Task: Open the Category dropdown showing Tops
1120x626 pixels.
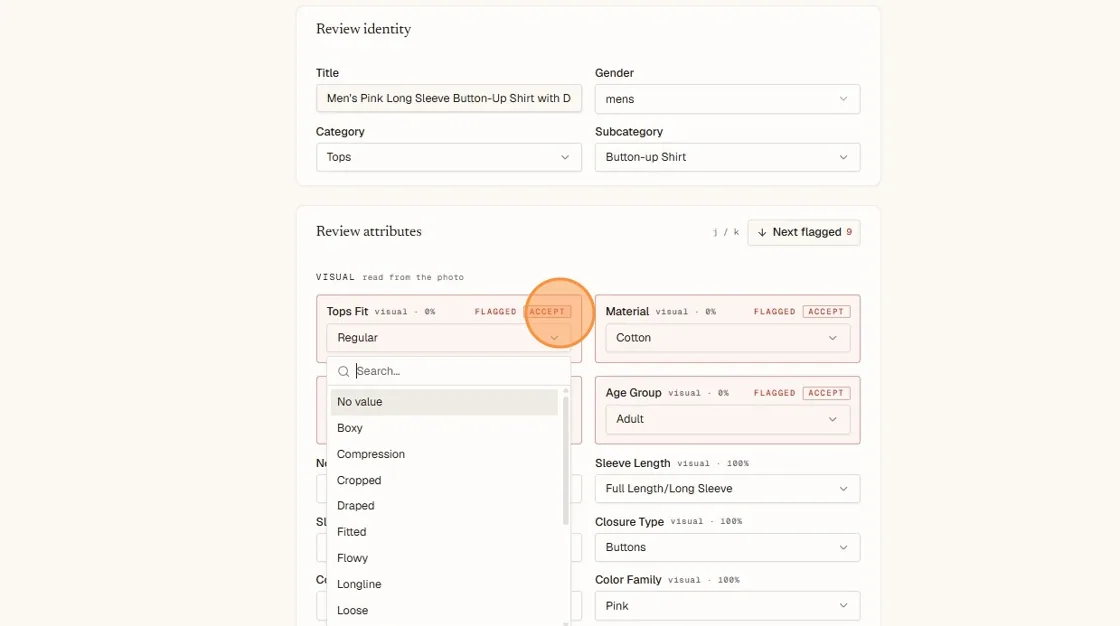Action: click(449, 157)
